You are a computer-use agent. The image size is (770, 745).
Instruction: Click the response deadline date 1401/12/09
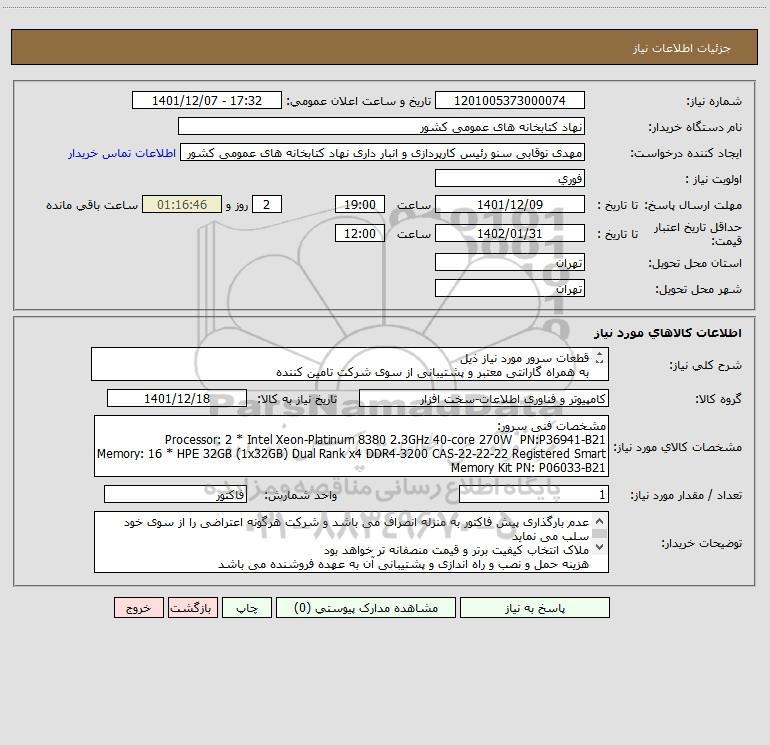510,204
